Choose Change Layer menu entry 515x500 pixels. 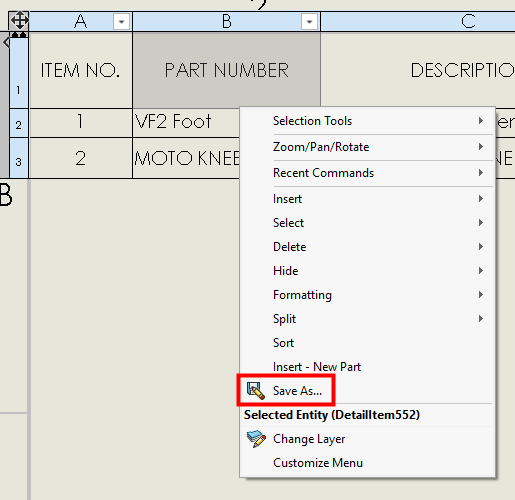(x=367, y=439)
